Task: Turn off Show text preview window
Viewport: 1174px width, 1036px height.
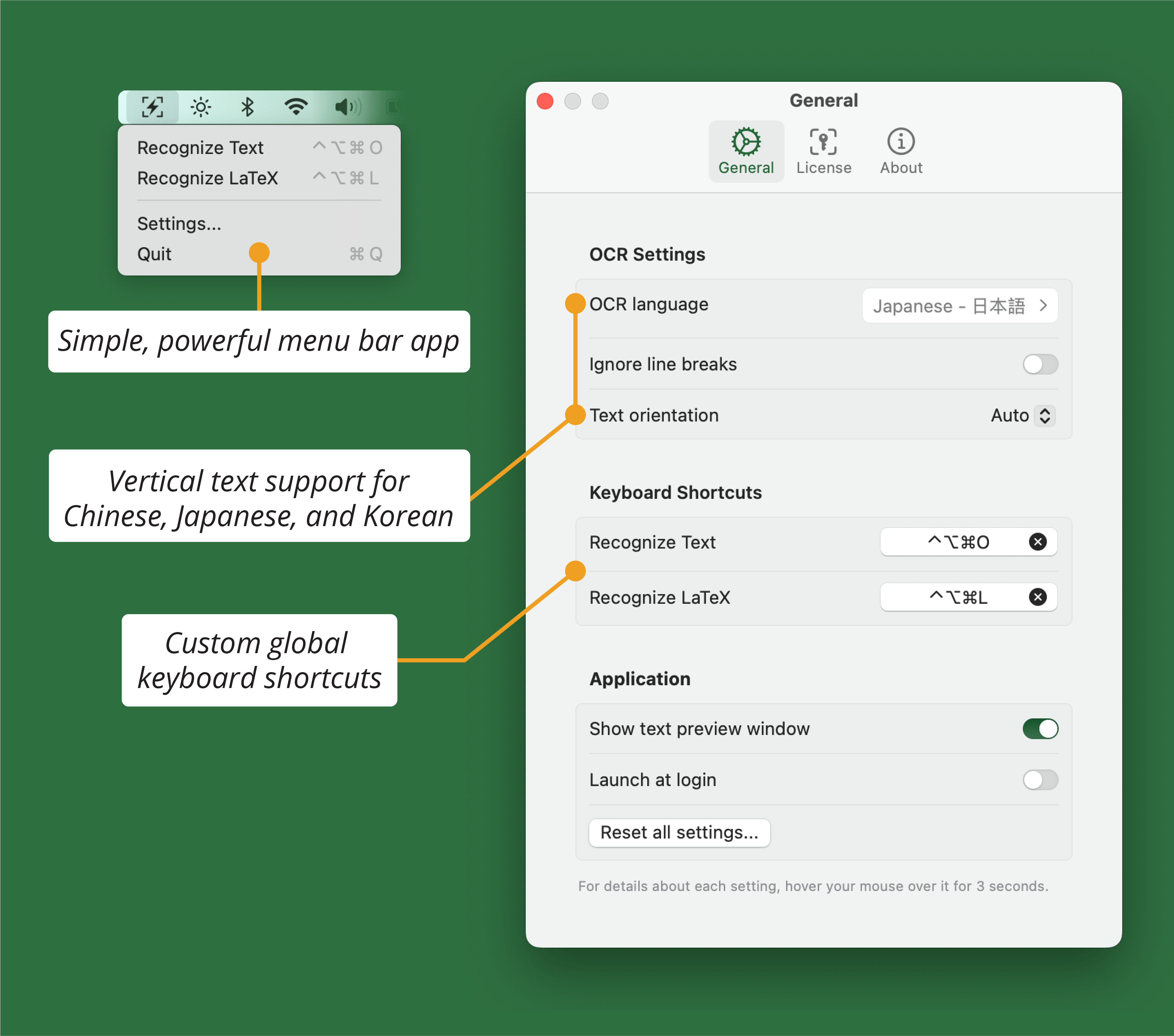Action: coord(1040,729)
